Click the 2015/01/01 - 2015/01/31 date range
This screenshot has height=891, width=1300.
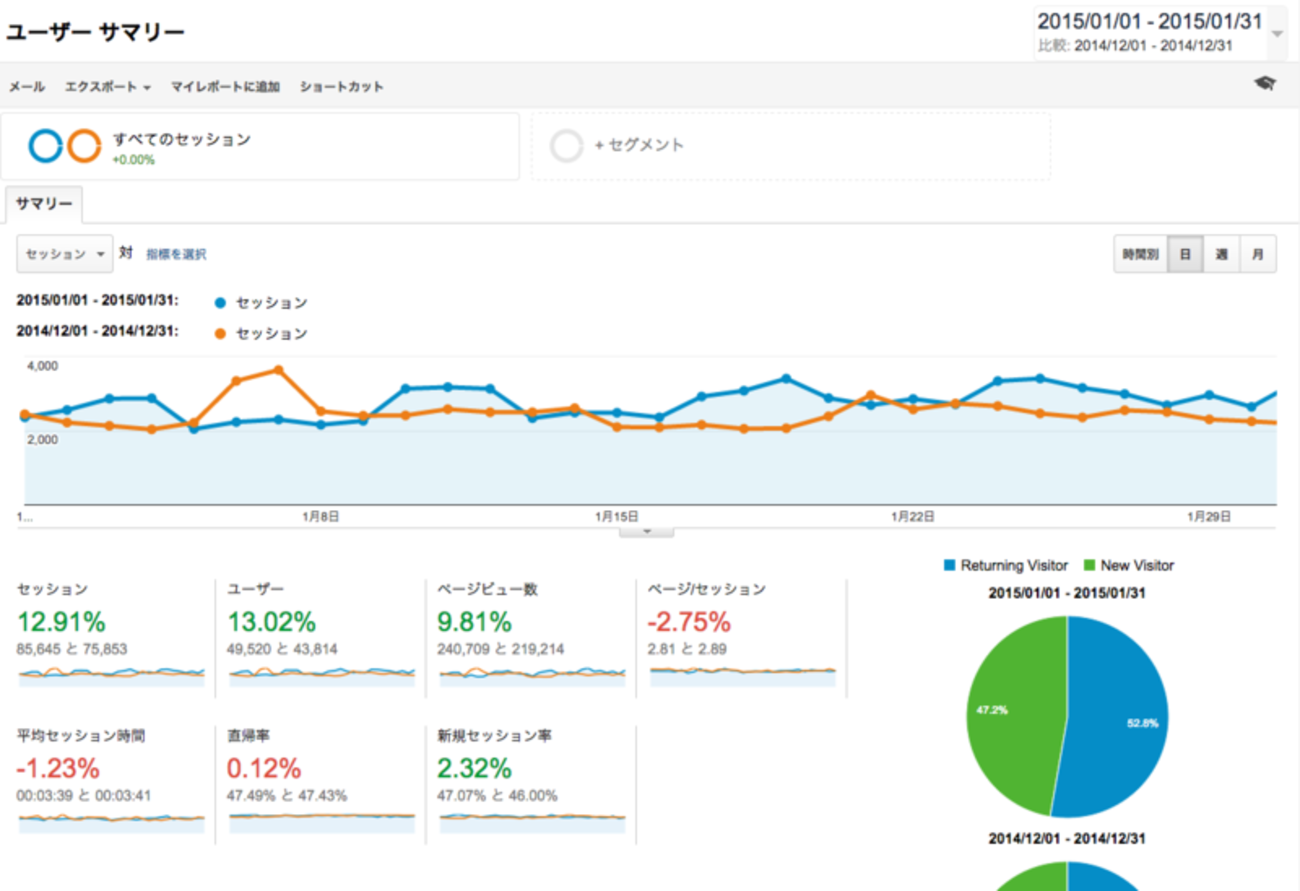[x=1150, y=21]
